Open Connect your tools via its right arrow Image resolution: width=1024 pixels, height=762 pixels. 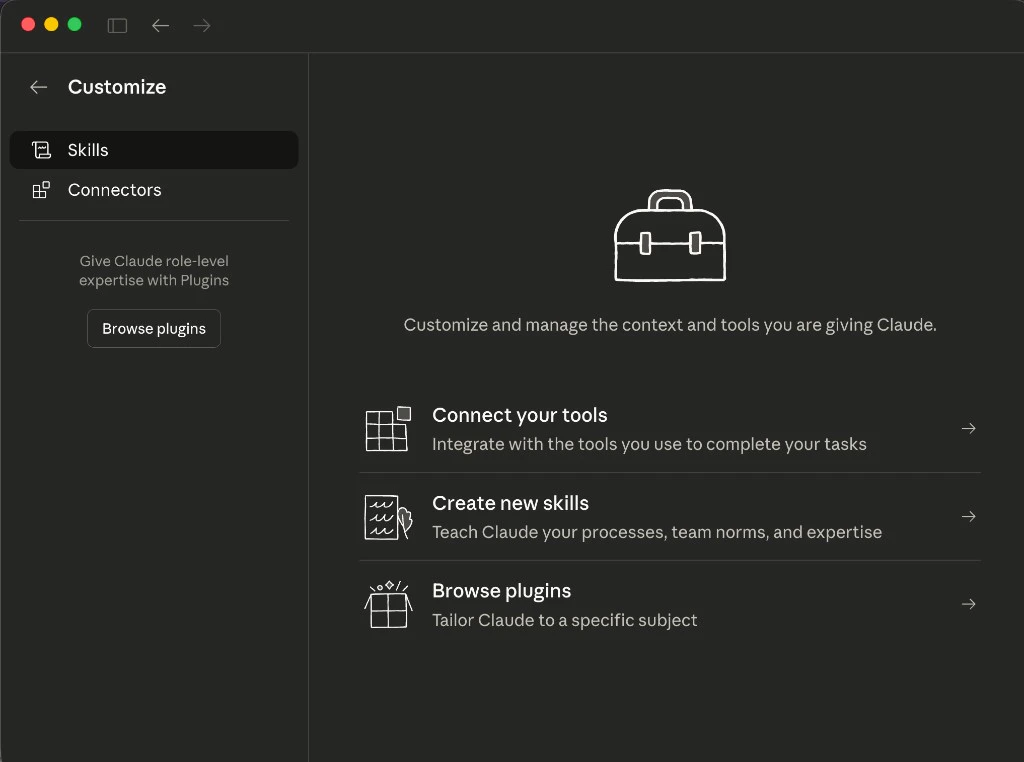coord(968,428)
